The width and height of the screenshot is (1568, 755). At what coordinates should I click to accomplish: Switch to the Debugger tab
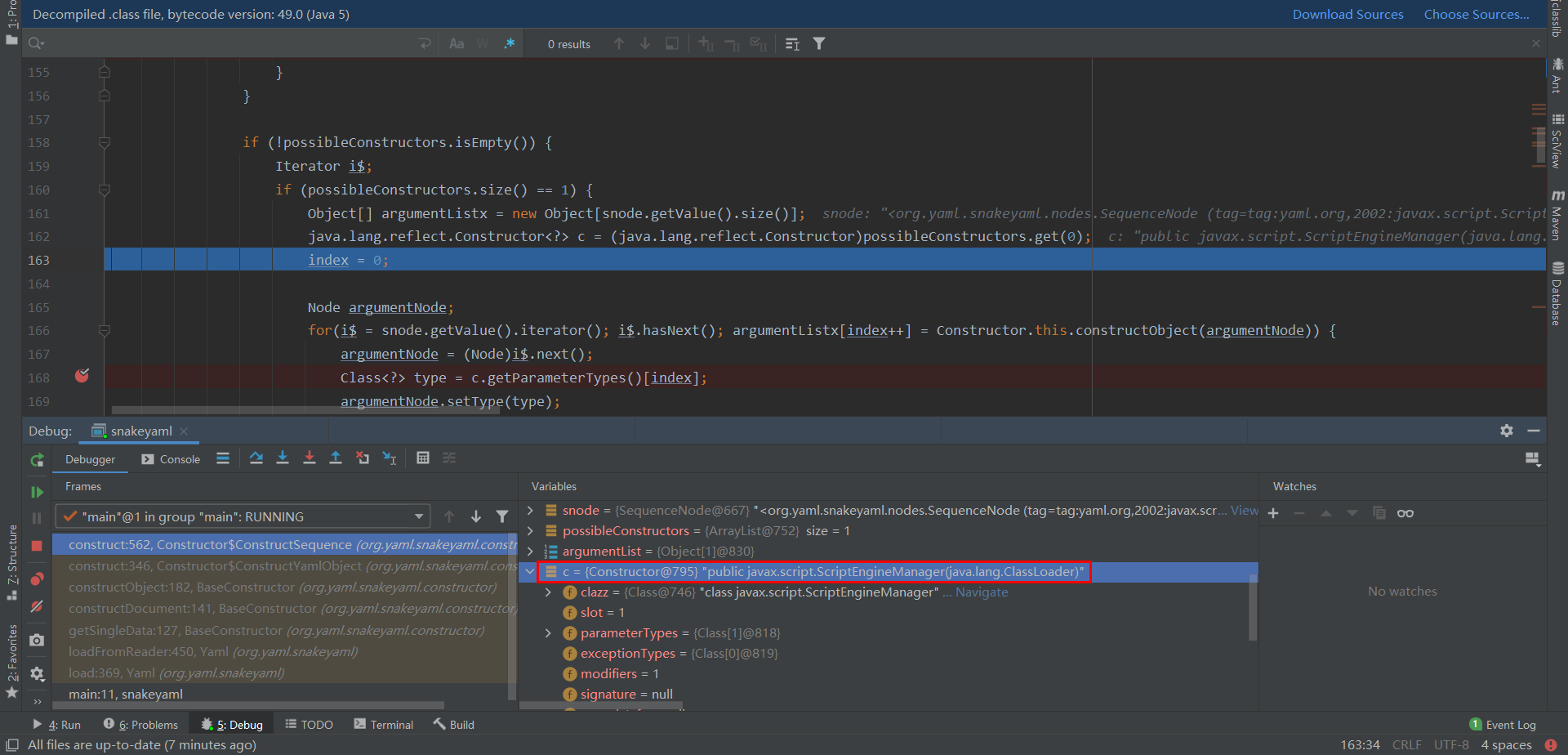click(x=91, y=459)
